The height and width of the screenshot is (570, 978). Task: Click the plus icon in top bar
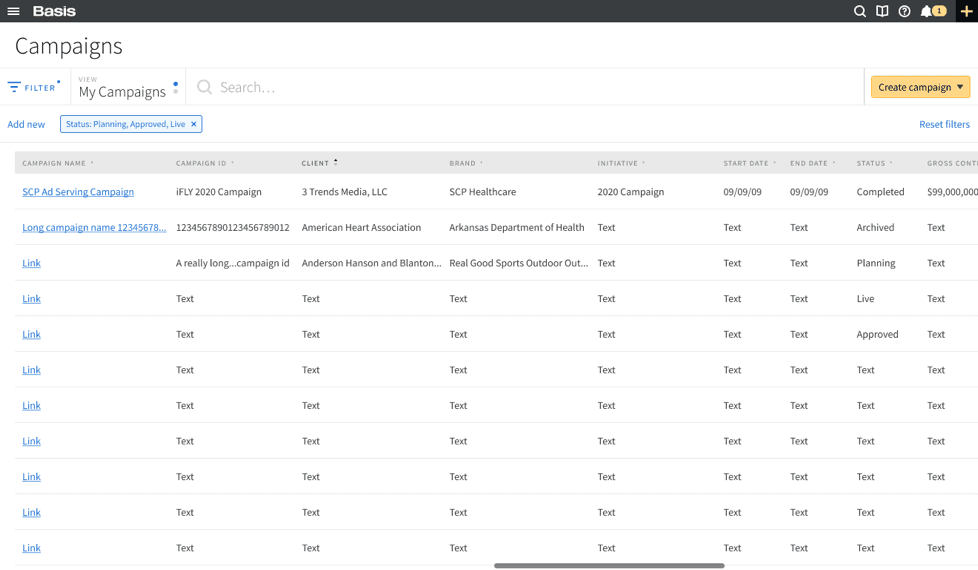966,11
